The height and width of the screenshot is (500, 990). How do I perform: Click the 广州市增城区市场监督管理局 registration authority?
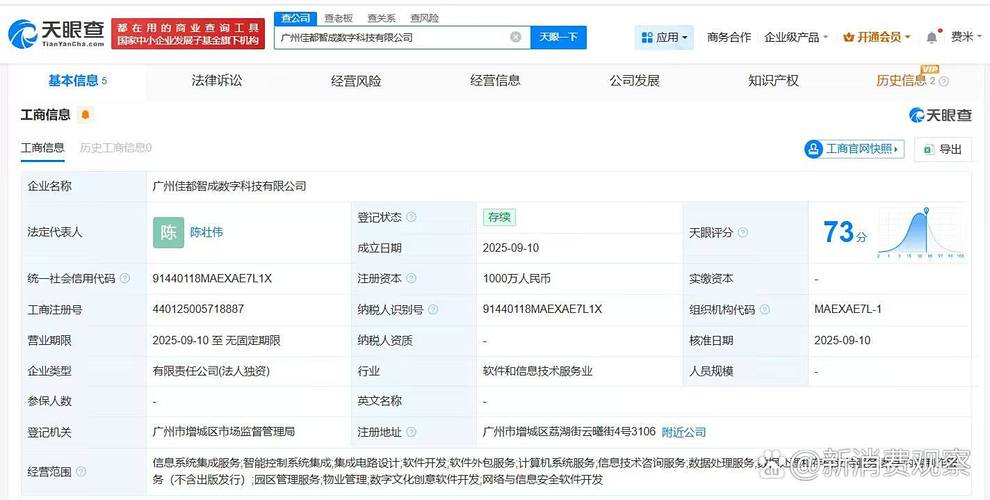pyautogui.click(x=224, y=432)
